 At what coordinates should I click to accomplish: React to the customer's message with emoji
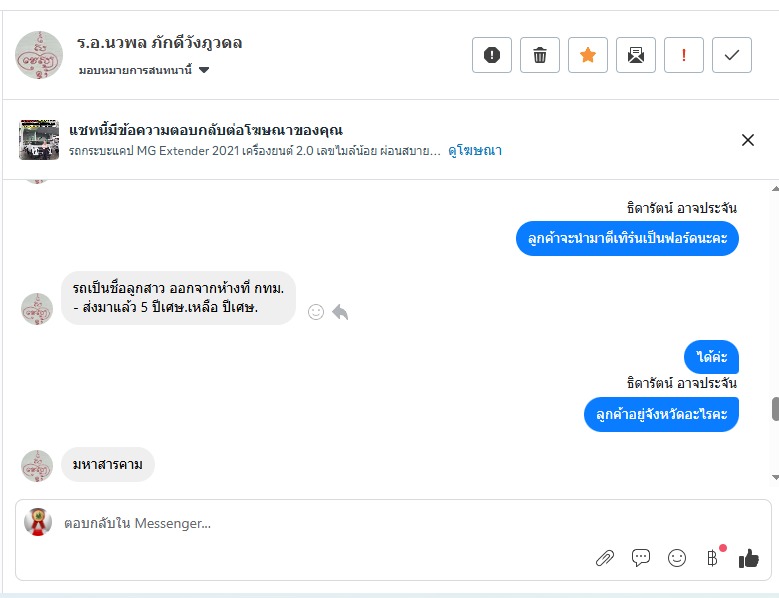316,312
